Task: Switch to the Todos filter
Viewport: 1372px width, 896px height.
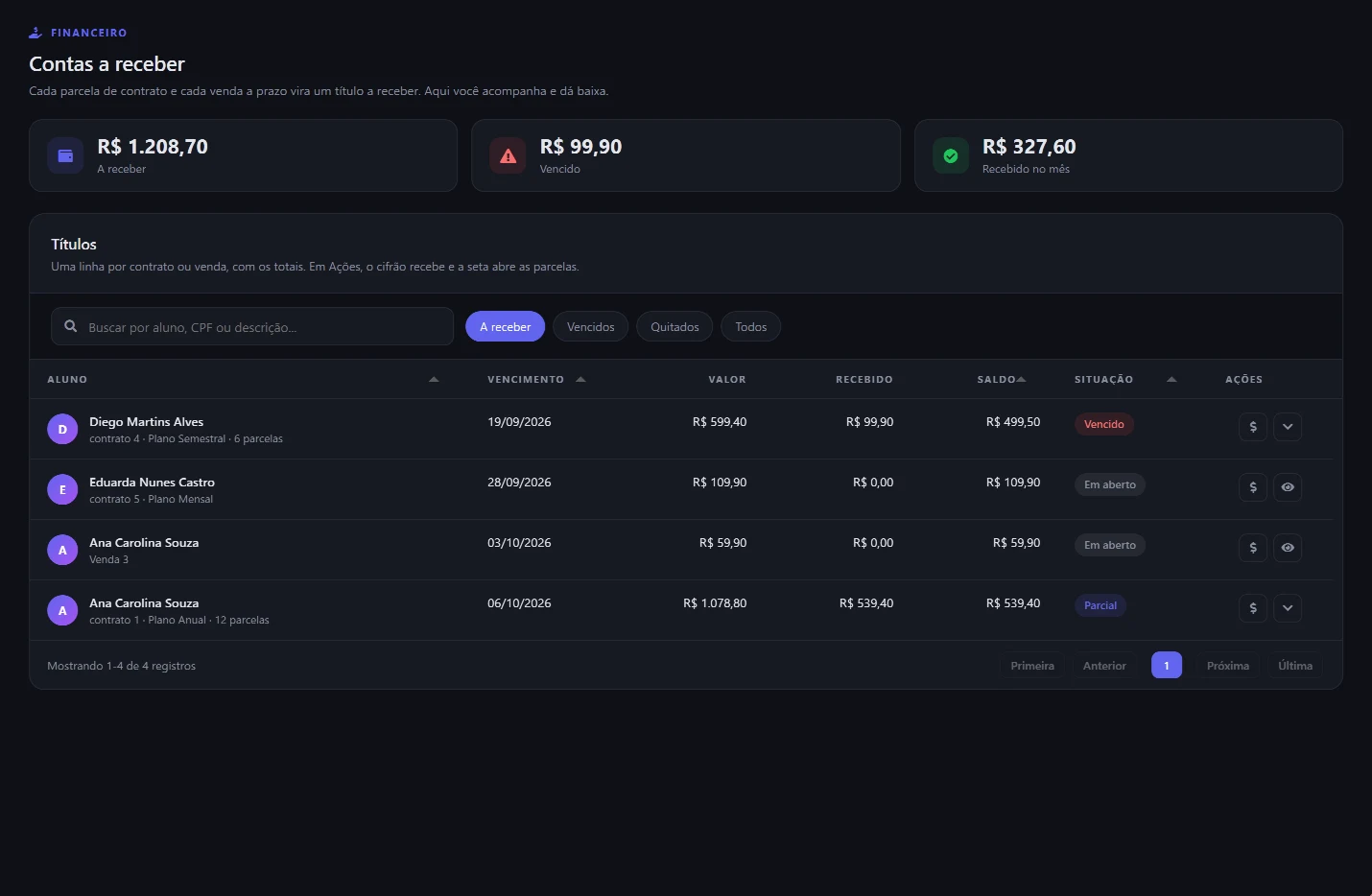Action: coord(751,326)
